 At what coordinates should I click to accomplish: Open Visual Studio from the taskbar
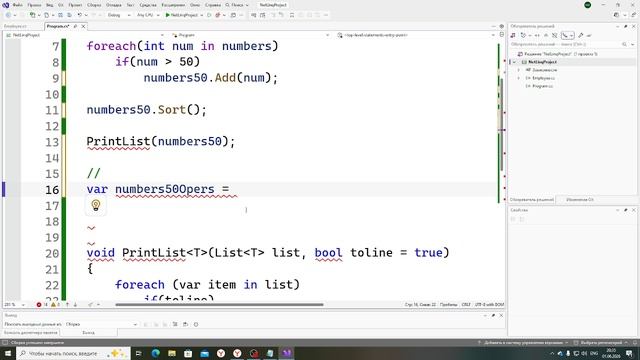[x=287, y=353]
